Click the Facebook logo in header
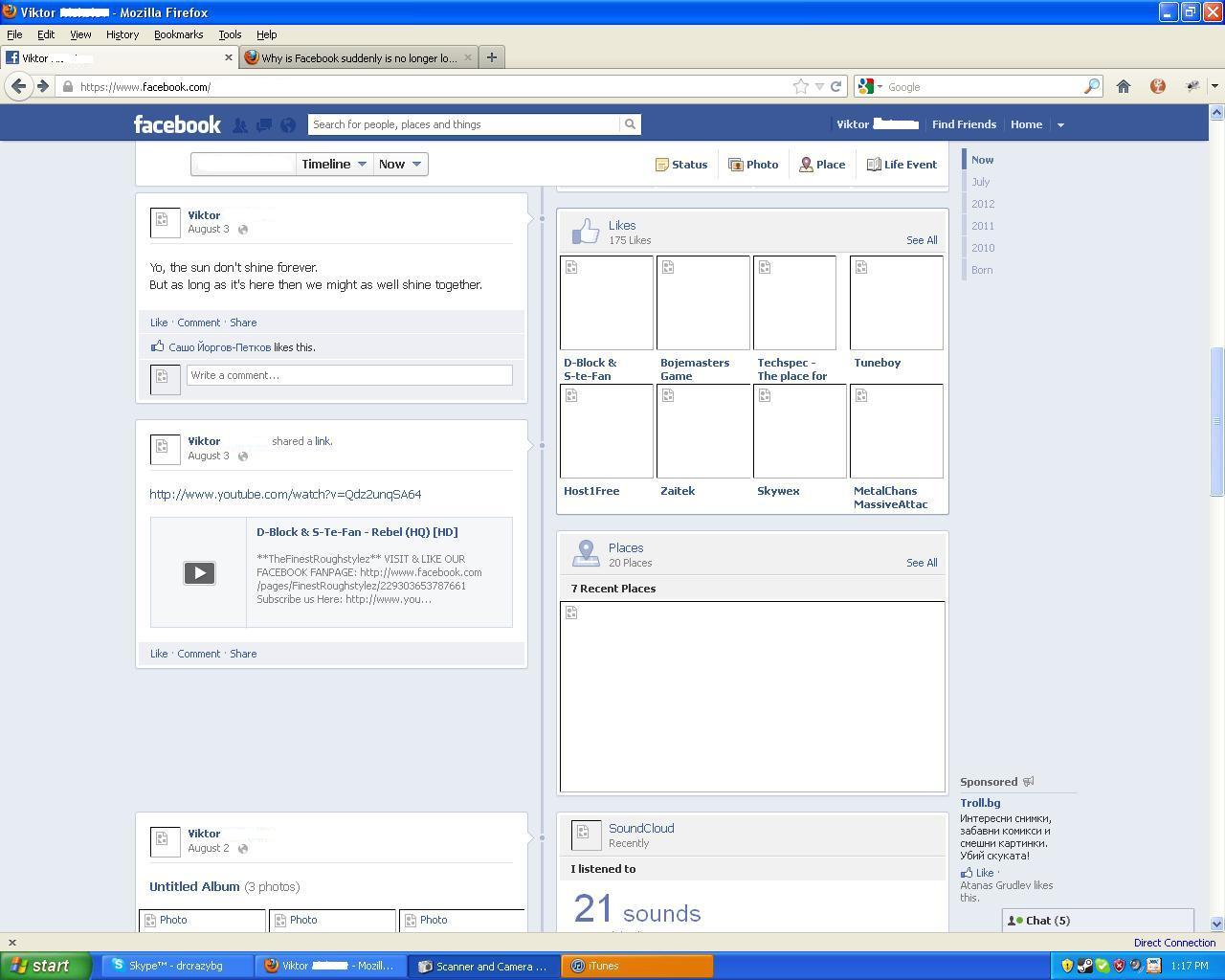Screen dimensions: 1225x980 [x=177, y=124]
